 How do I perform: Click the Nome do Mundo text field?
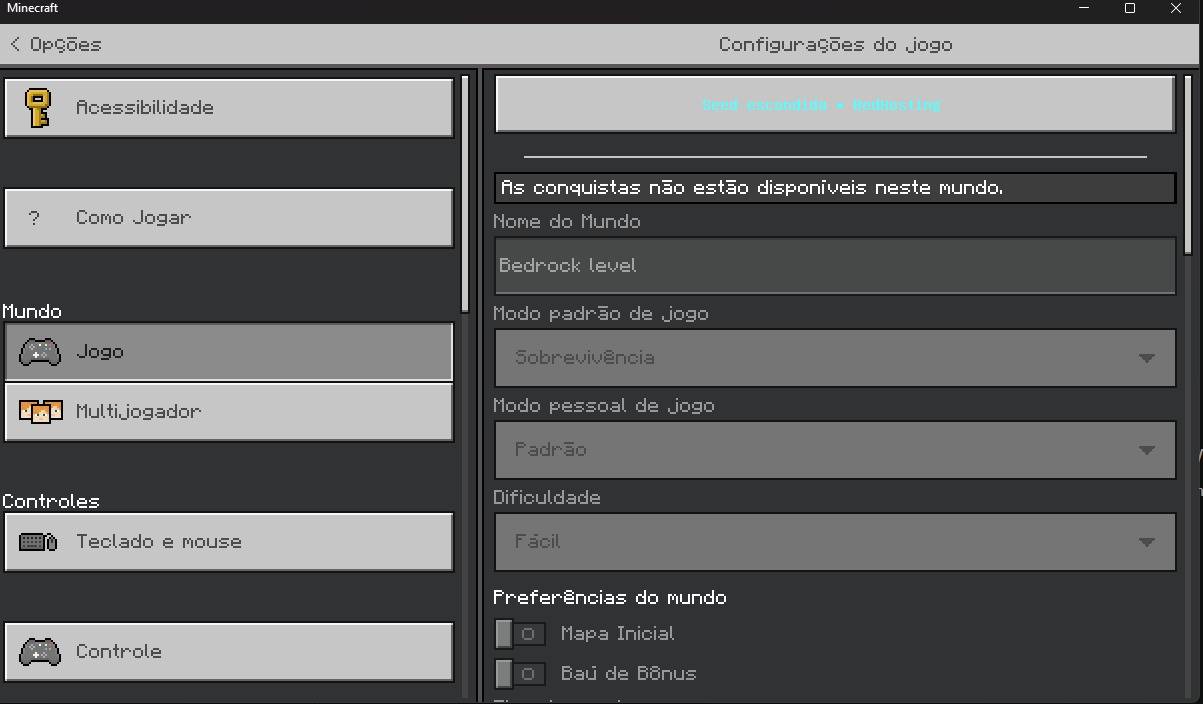click(834, 265)
